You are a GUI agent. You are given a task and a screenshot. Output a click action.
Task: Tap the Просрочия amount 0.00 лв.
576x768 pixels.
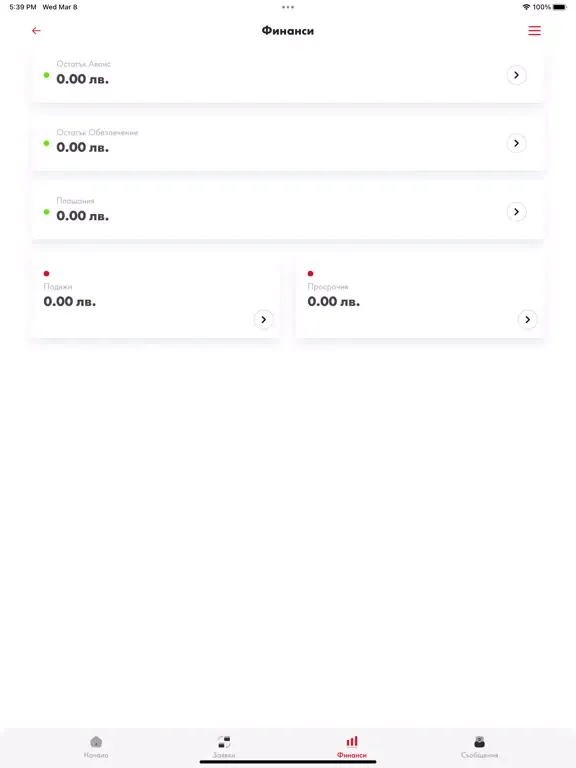tap(334, 302)
